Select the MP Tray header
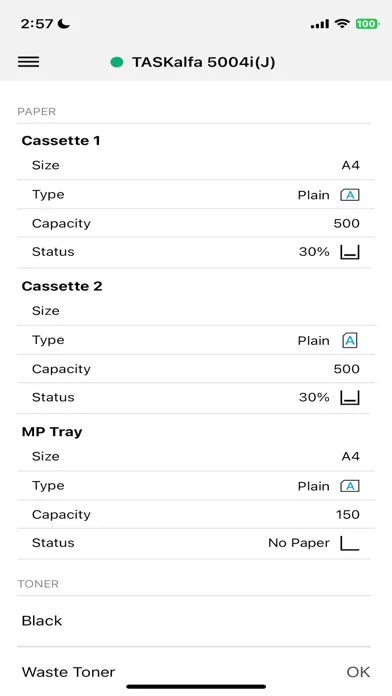This screenshot has width=392, height=696. (52, 432)
